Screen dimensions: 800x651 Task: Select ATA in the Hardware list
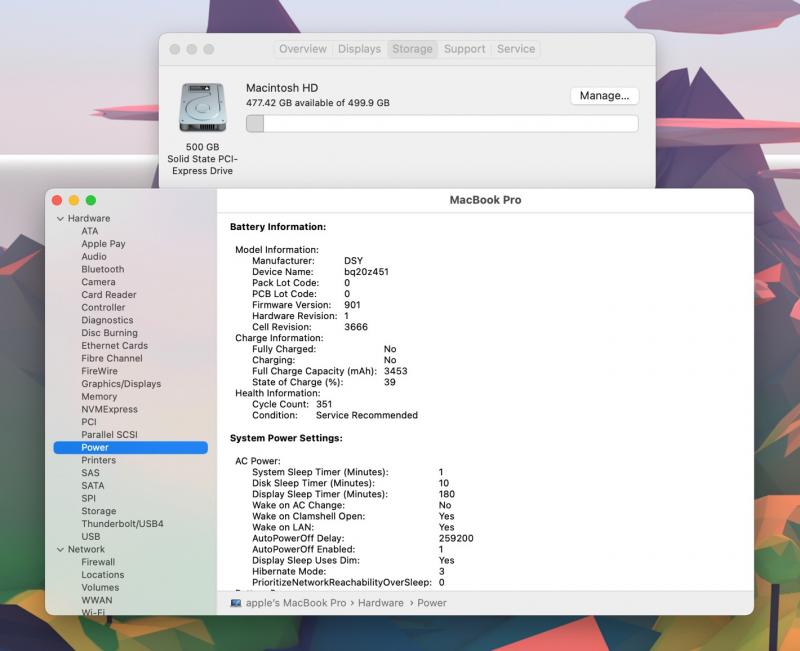(x=90, y=231)
